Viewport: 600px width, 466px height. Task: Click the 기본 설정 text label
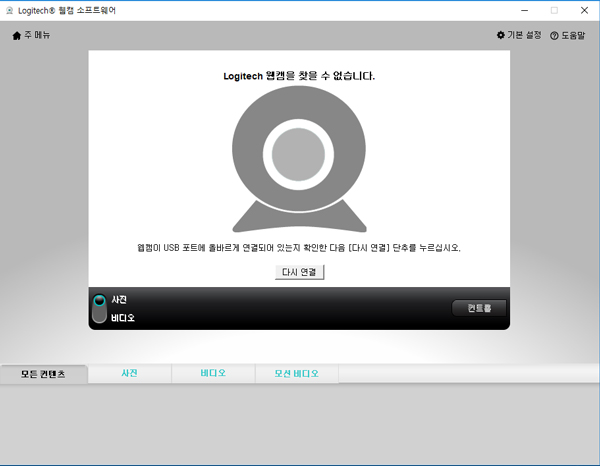point(524,35)
